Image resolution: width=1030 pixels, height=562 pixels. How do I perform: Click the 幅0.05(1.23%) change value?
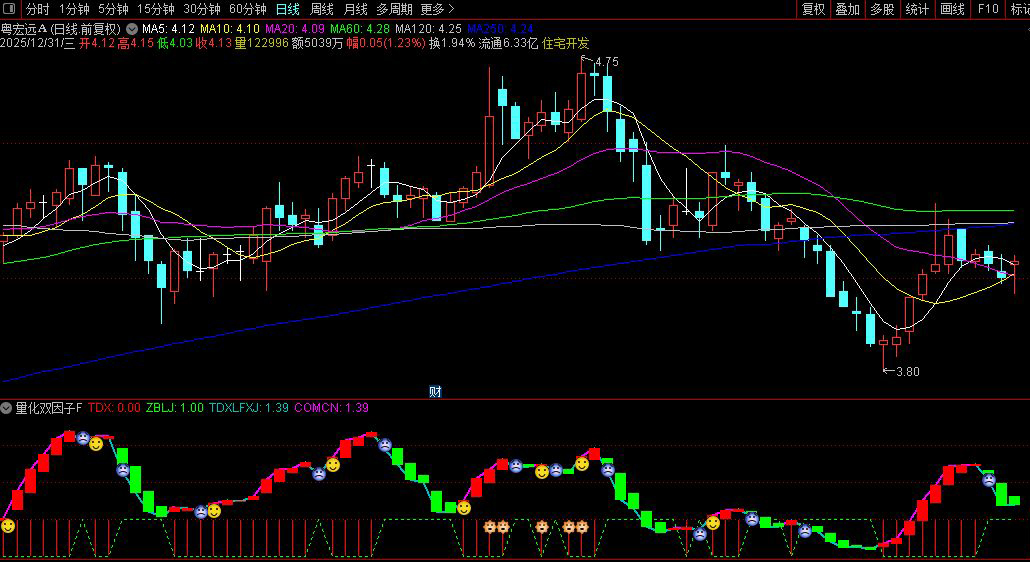[385, 44]
